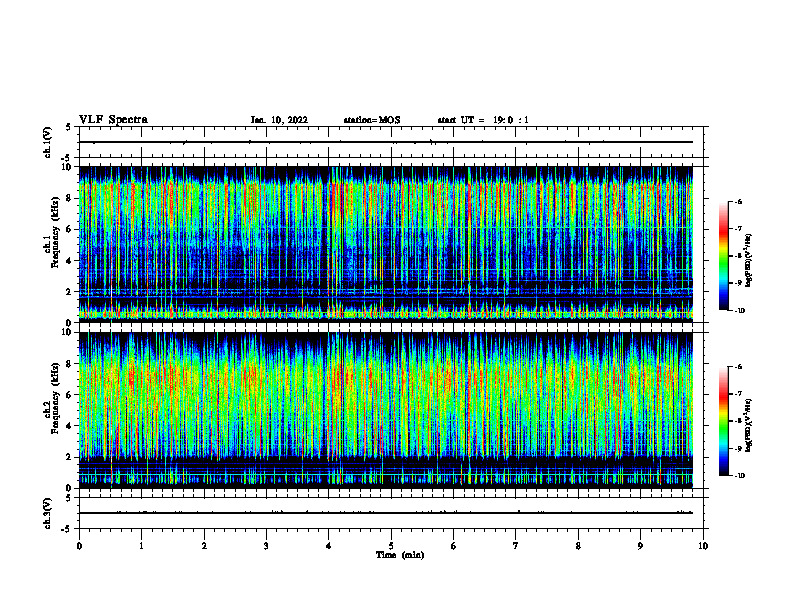Click the ch.1 spectrogram plot

386,244
